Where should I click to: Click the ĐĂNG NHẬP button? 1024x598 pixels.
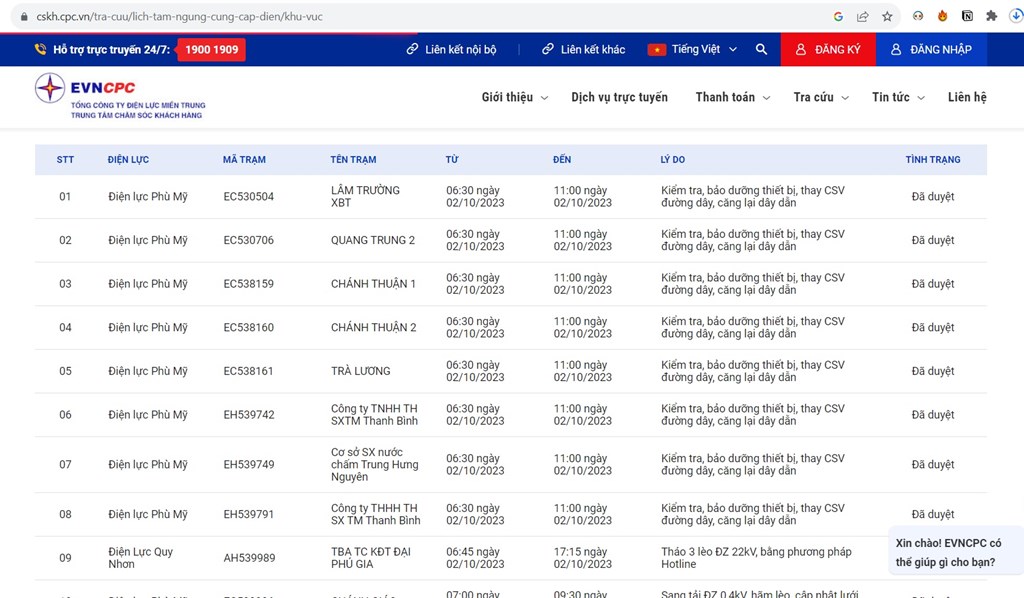tap(930, 49)
